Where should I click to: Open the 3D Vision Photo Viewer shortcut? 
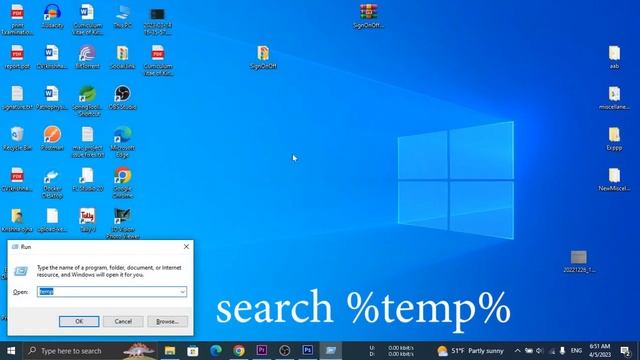[122, 223]
